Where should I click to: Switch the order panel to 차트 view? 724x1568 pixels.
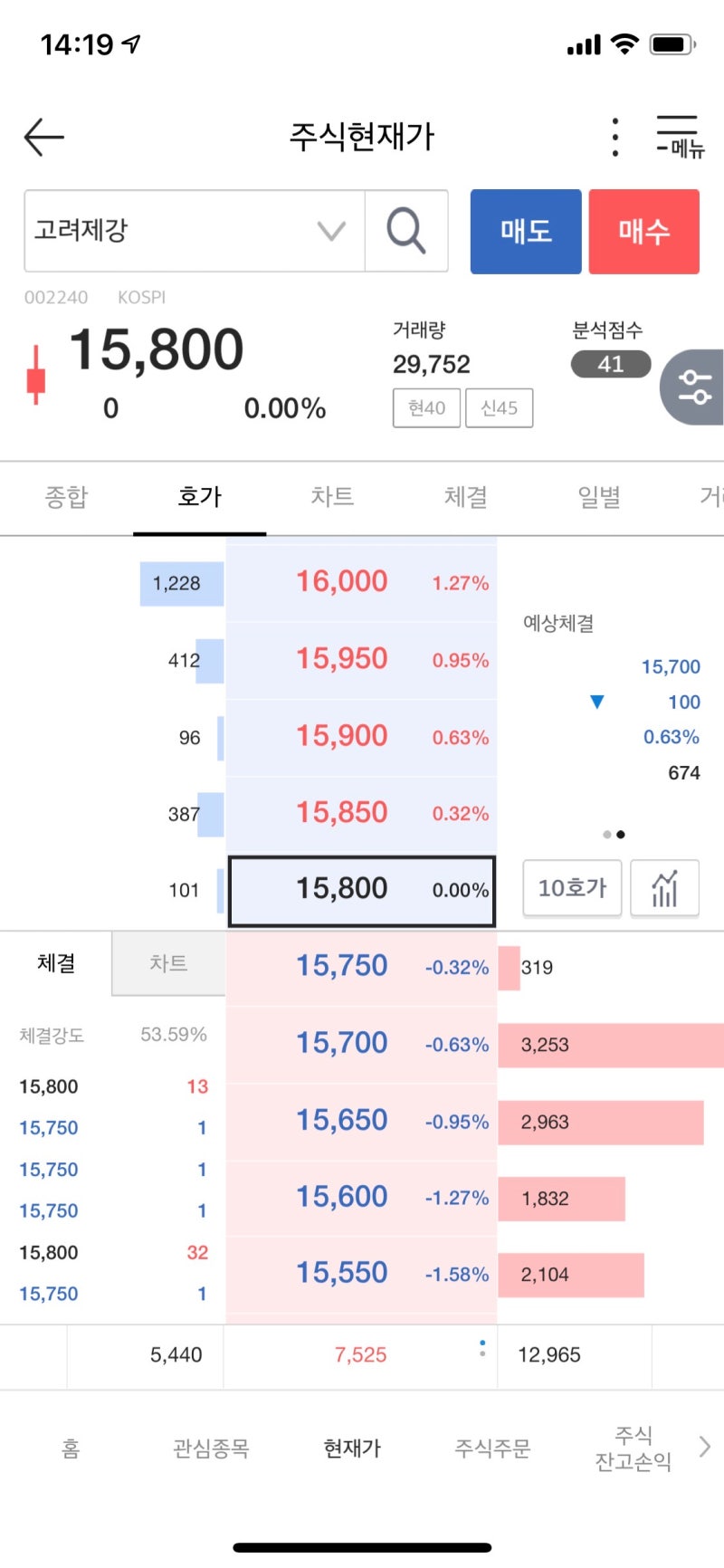[167, 963]
